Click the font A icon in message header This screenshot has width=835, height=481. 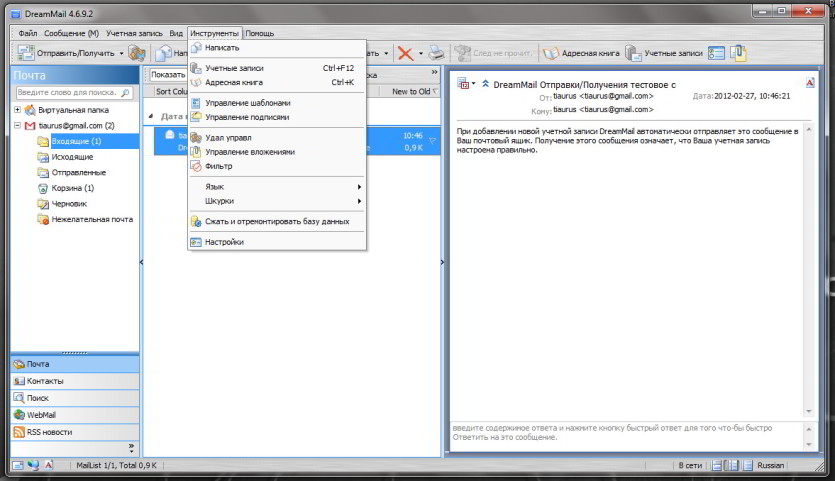point(809,83)
